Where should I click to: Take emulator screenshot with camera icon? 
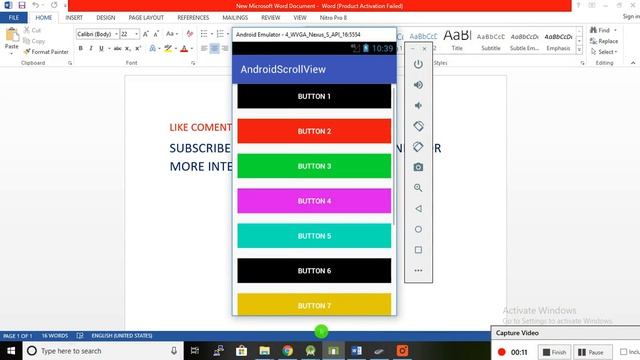point(418,167)
